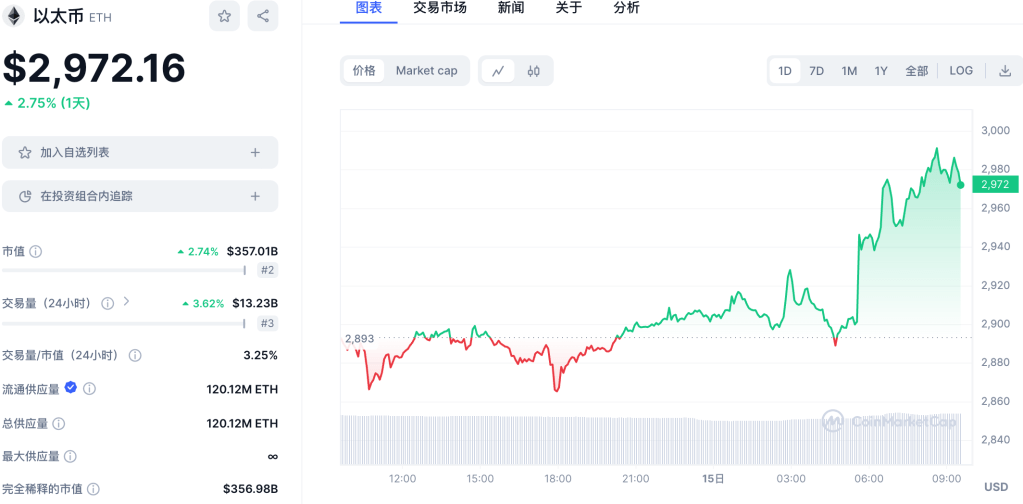The image size is (1023, 504).
Task: Click the star favorite icon beside ETH
Action: pyautogui.click(x=224, y=16)
